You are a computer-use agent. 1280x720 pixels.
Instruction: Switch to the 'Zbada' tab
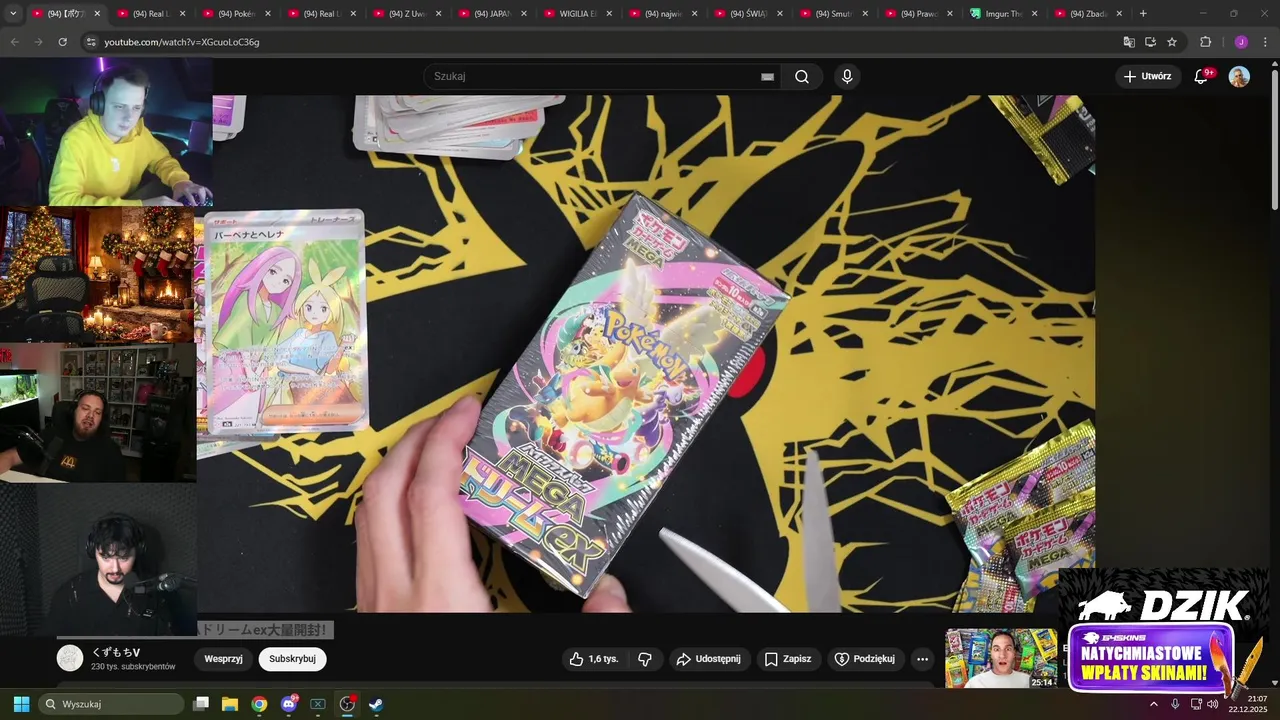pos(1089,14)
